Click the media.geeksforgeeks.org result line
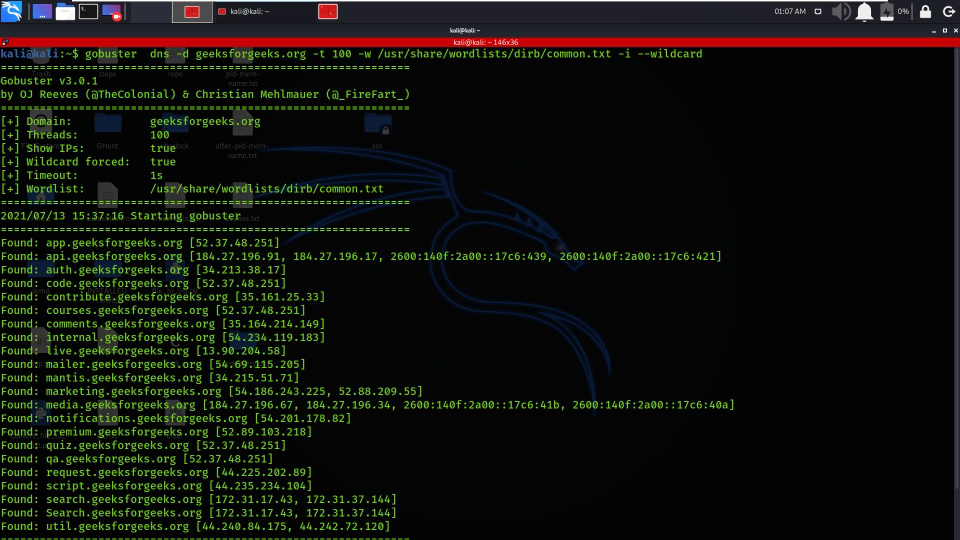The height and width of the screenshot is (540, 960). (x=367, y=404)
